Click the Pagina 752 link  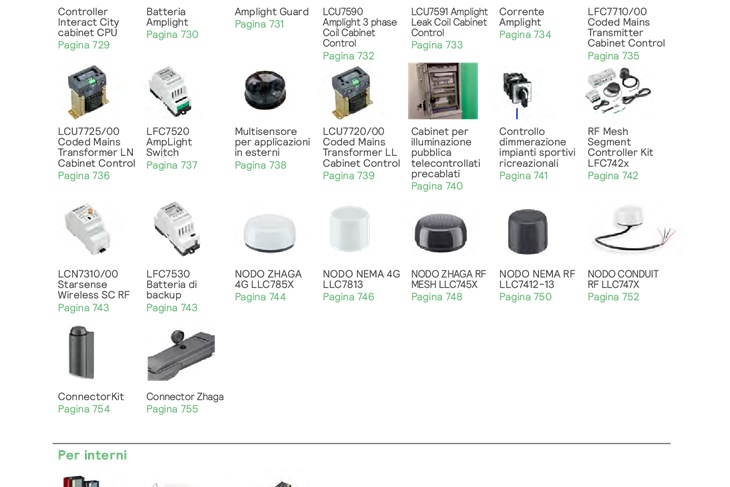(x=613, y=297)
